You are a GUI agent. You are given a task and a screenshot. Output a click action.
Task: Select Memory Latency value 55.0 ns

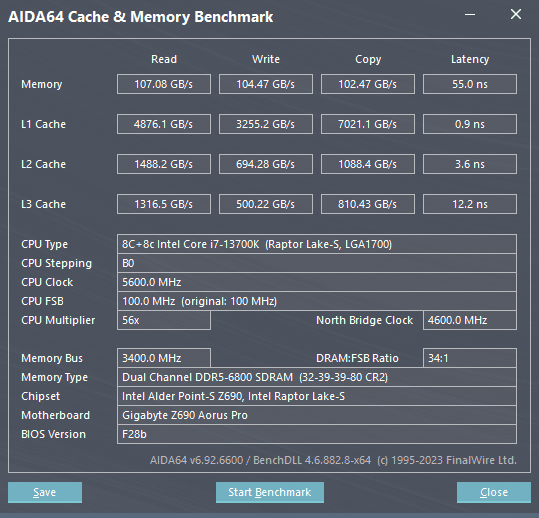click(470, 84)
